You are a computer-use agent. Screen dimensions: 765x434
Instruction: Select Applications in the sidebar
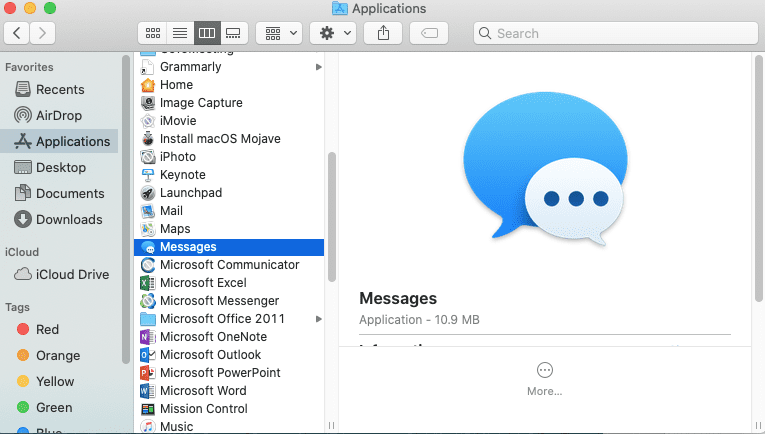(59, 141)
